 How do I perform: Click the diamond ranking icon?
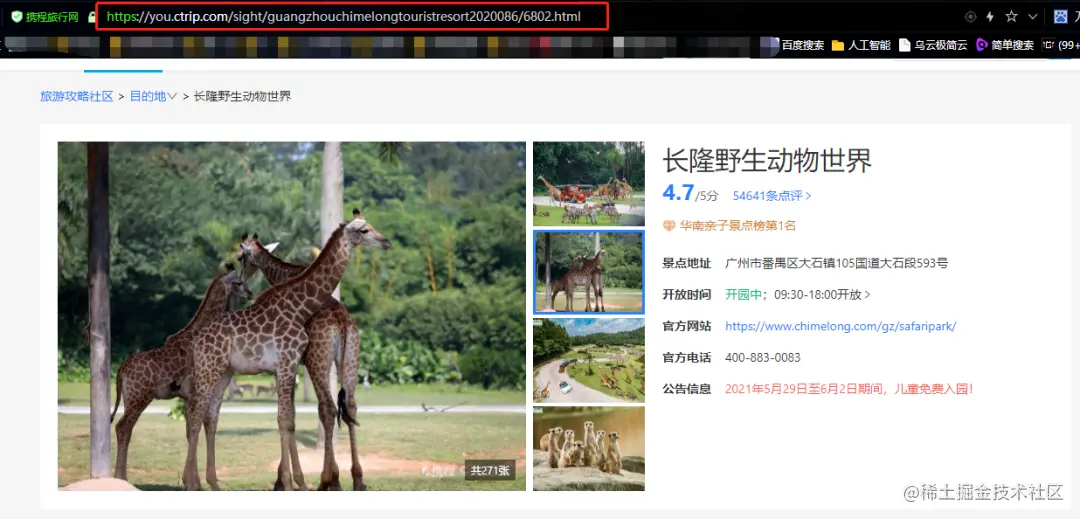tap(669, 226)
